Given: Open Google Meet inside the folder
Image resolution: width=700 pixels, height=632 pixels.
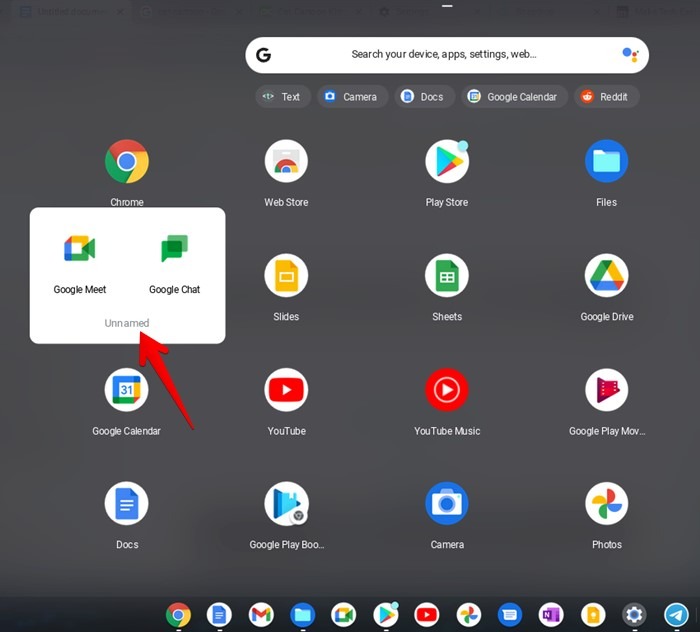Looking at the screenshot, I should (x=79, y=248).
